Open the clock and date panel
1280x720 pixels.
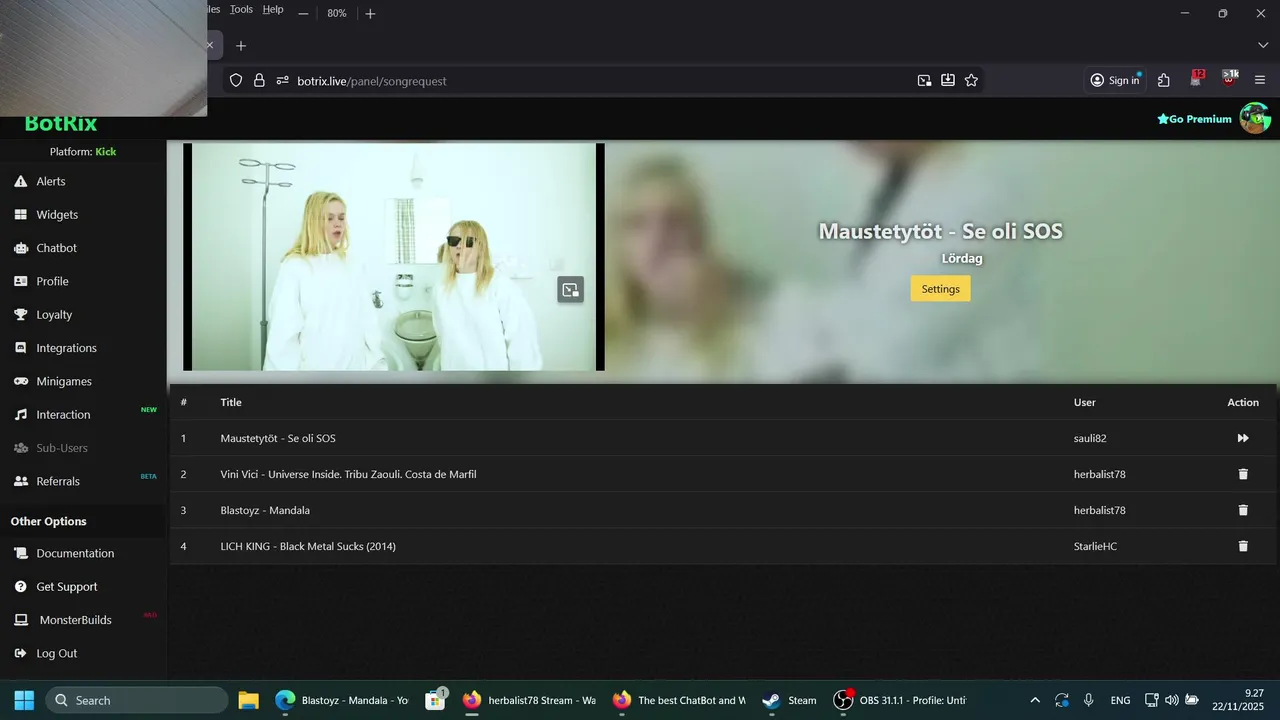point(1240,700)
